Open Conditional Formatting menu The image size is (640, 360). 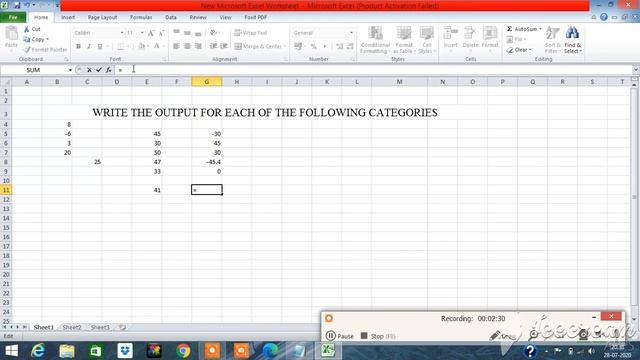point(375,40)
